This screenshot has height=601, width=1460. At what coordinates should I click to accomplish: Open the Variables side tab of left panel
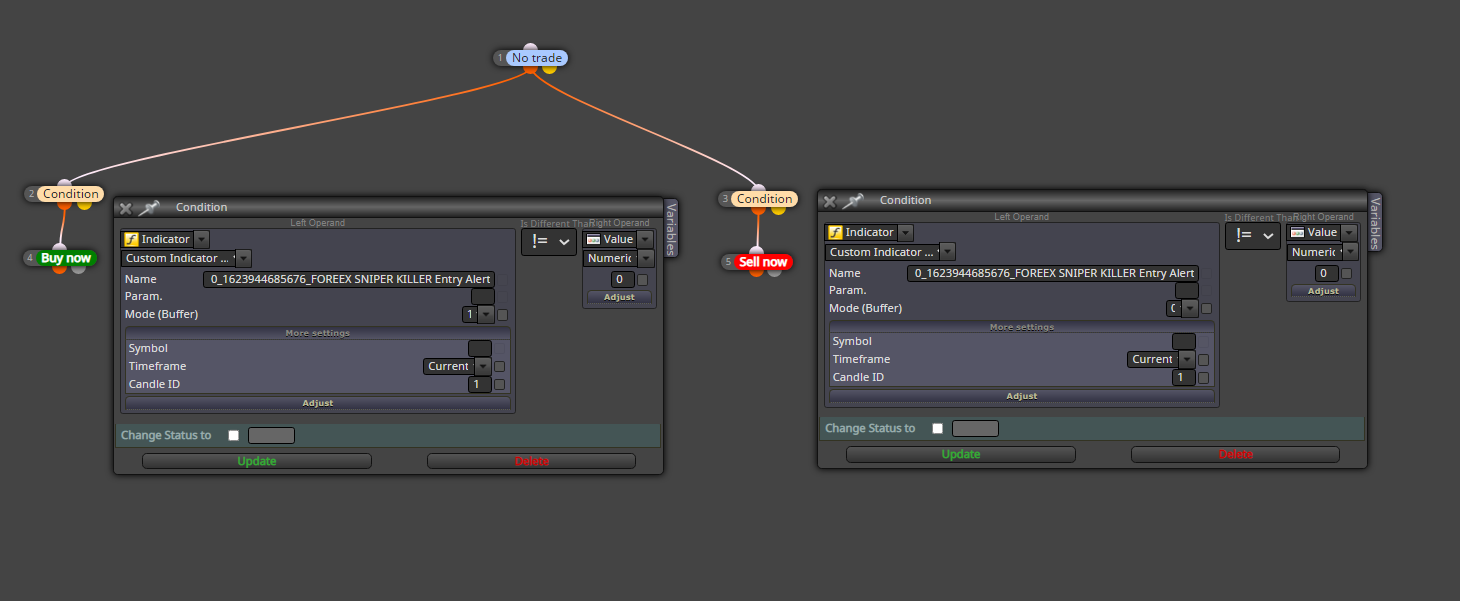coord(671,228)
